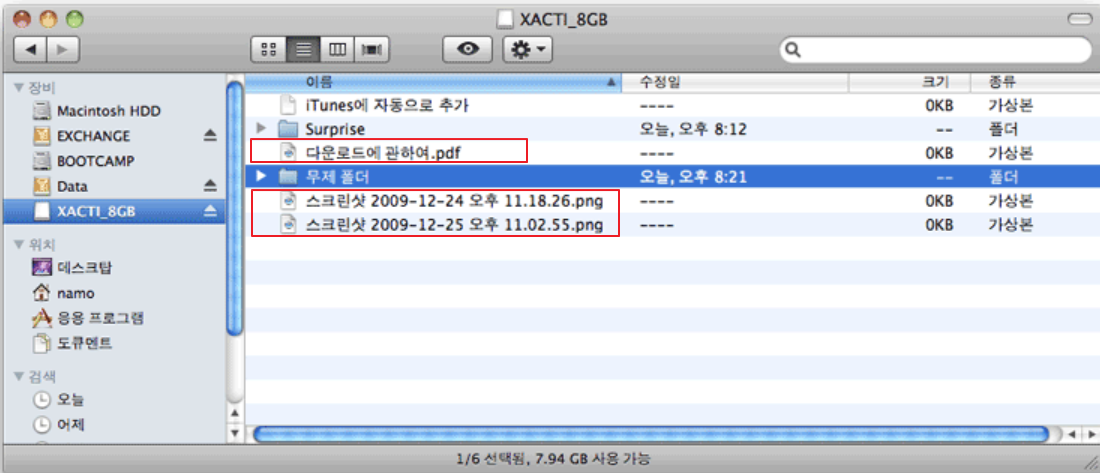This screenshot has height=473, width=1100.
Task: Click the Spotlight search field
Action: pyautogui.click(x=935, y=51)
